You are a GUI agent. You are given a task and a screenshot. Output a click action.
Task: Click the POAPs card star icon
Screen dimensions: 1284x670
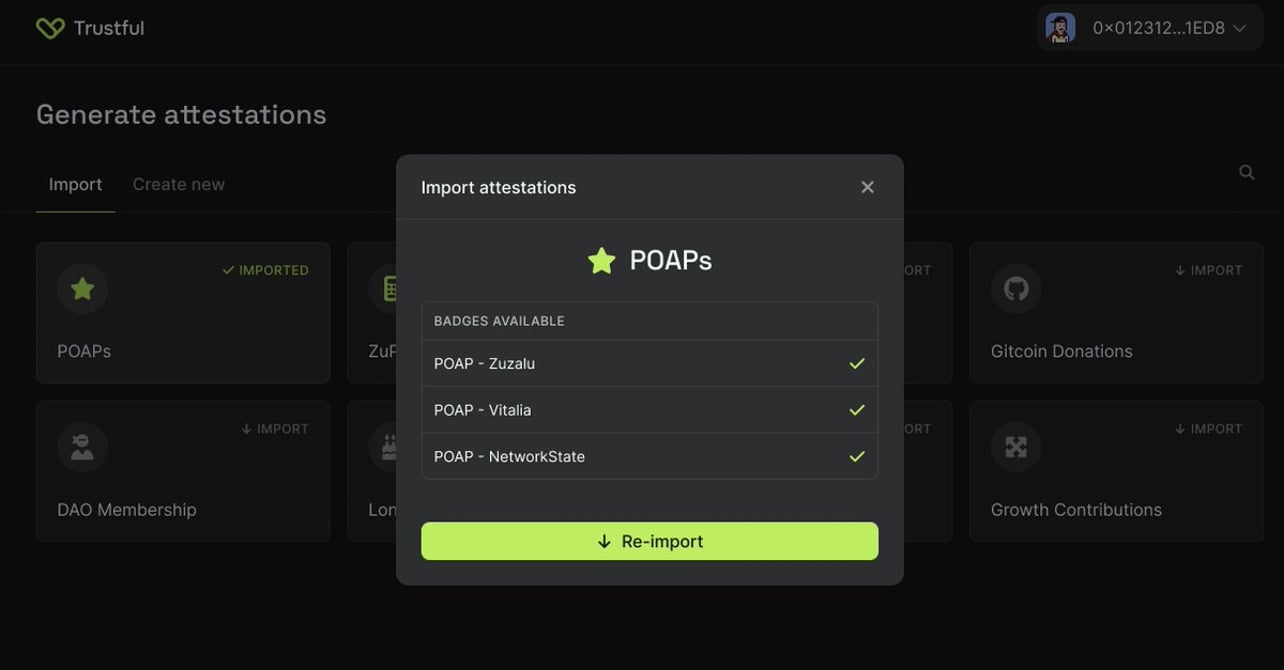pos(82,289)
